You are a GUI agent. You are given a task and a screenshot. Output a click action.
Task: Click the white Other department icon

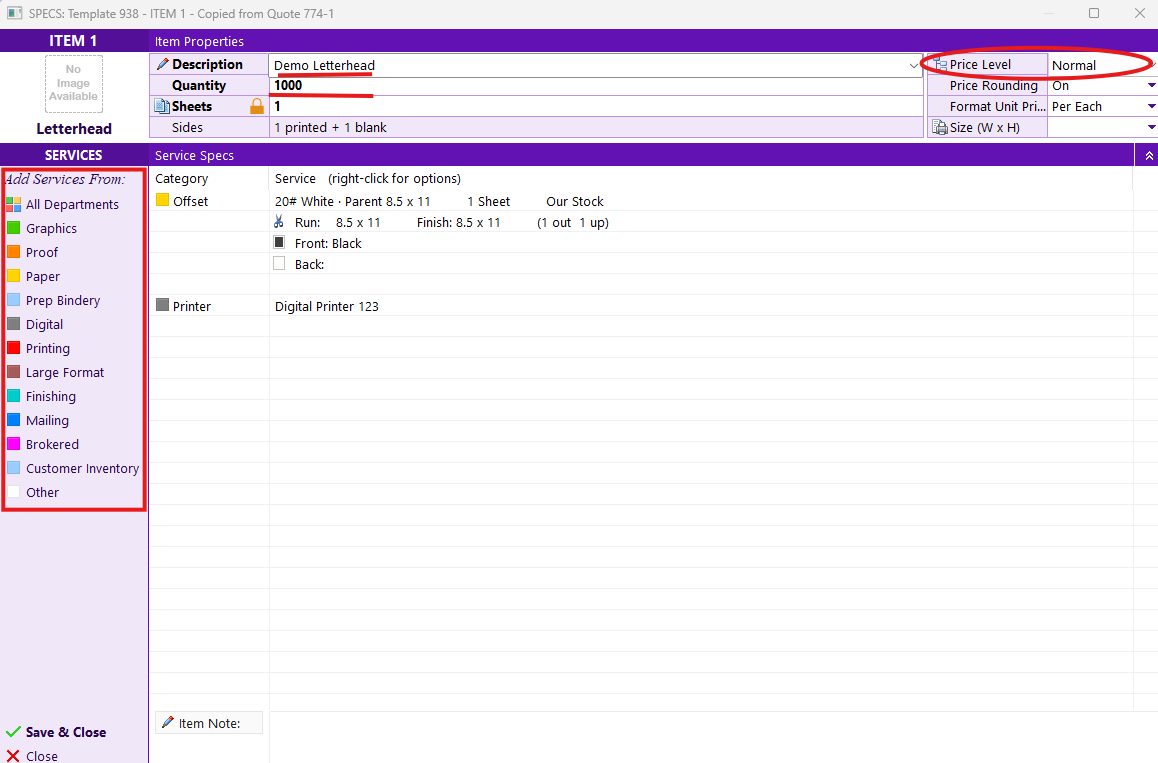pos(13,492)
